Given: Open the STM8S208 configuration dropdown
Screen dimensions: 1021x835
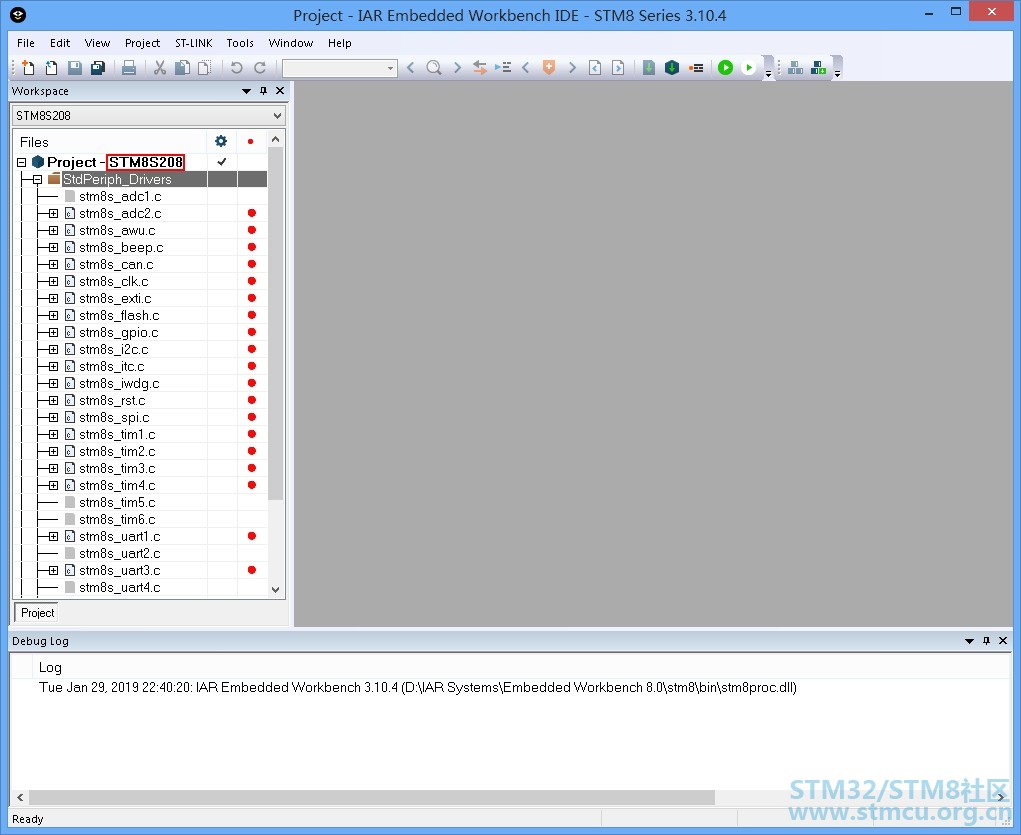Looking at the screenshot, I should tap(148, 115).
